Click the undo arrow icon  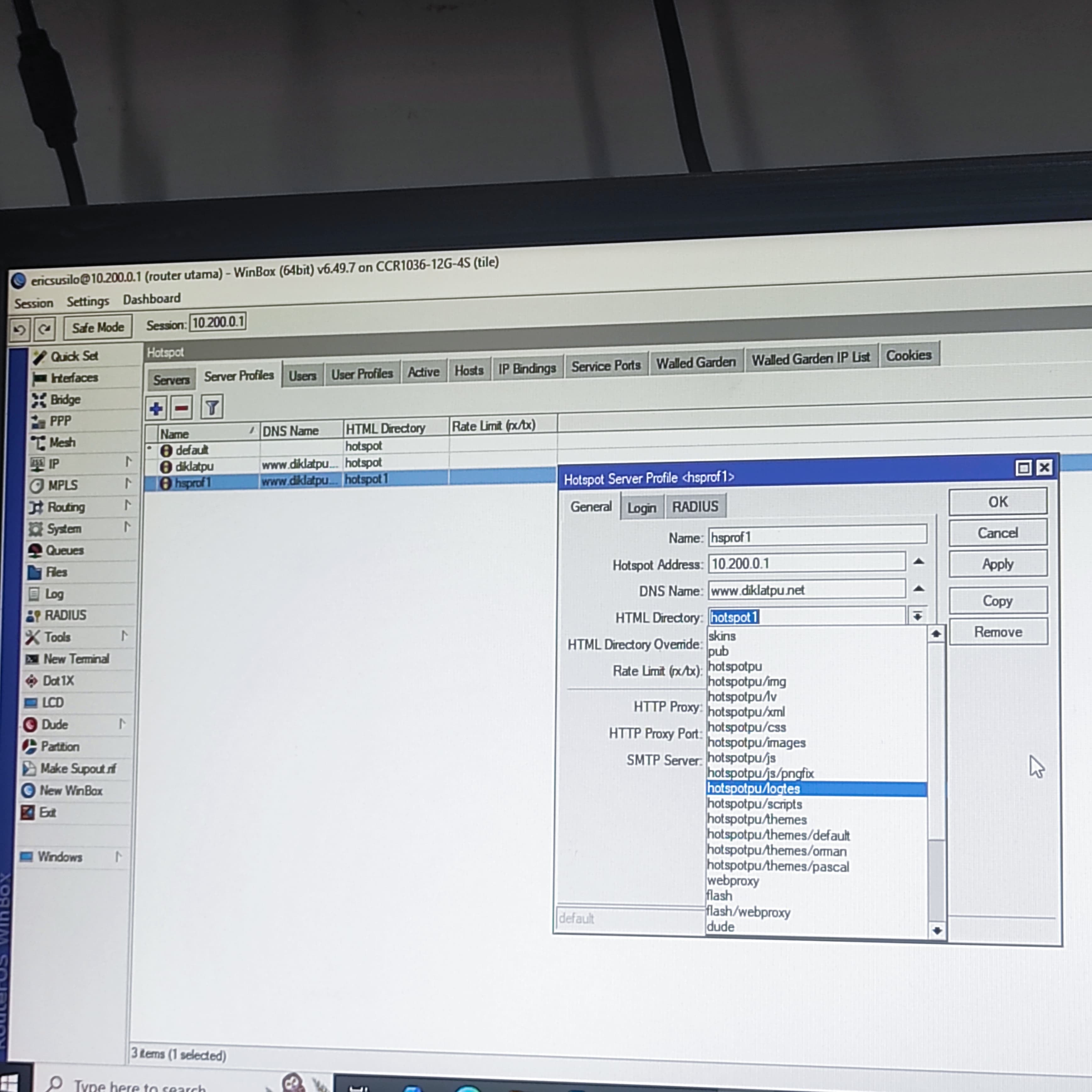(19, 330)
